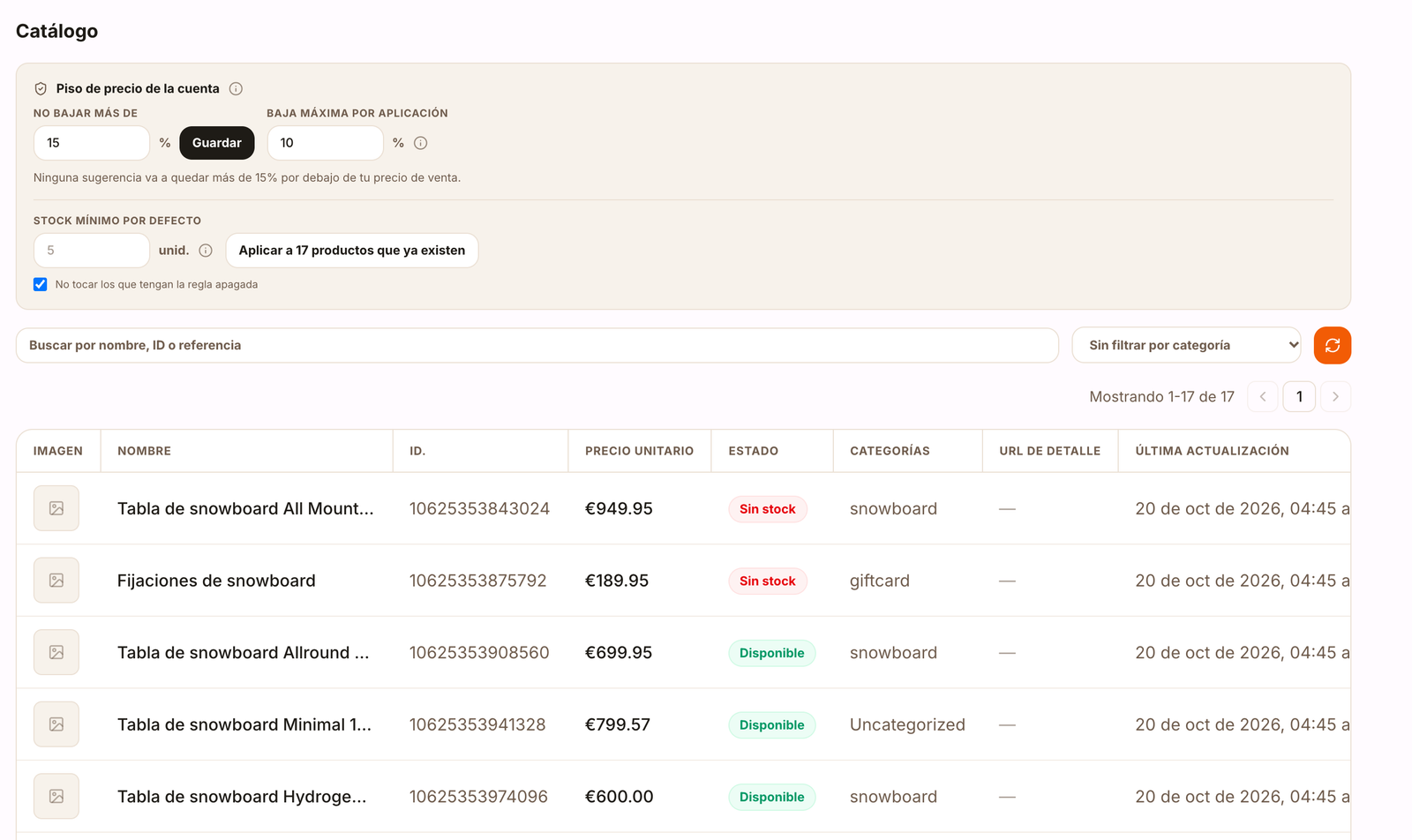The height and width of the screenshot is (840, 1412).
Task: Click the Fijaciones de snowboard product name
Action: (216, 581)
